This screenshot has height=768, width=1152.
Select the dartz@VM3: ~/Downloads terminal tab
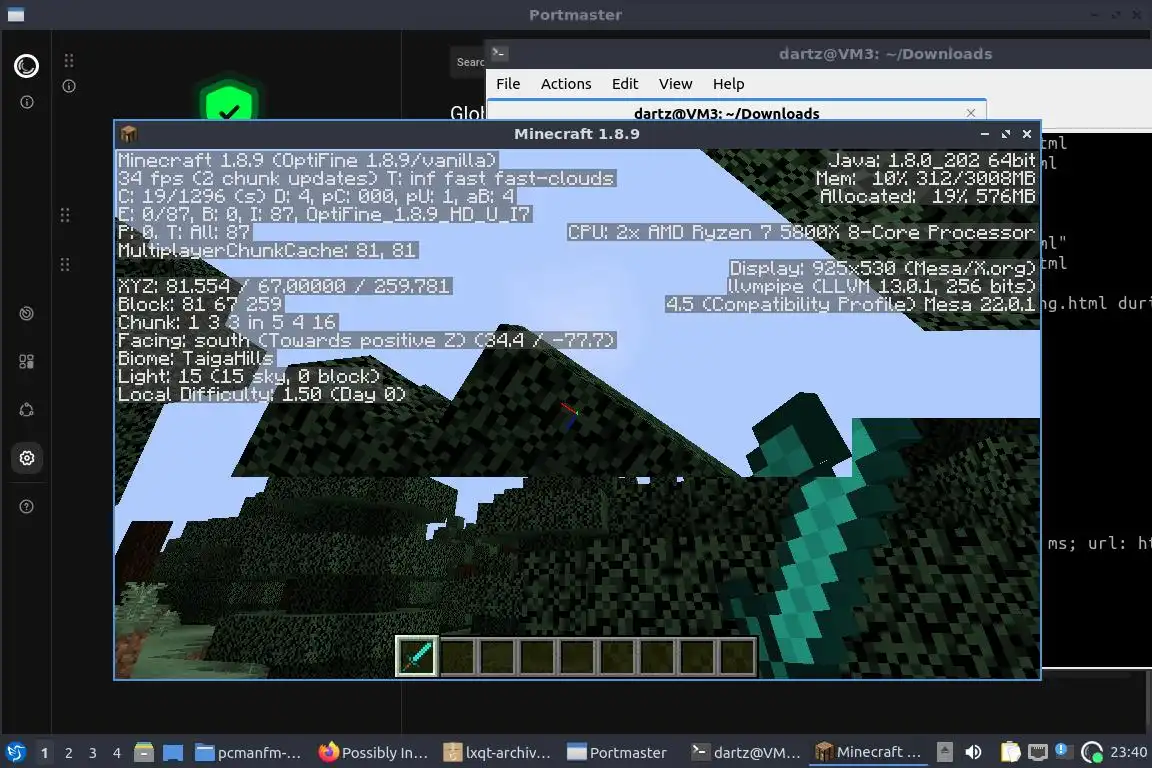(727, 113)
